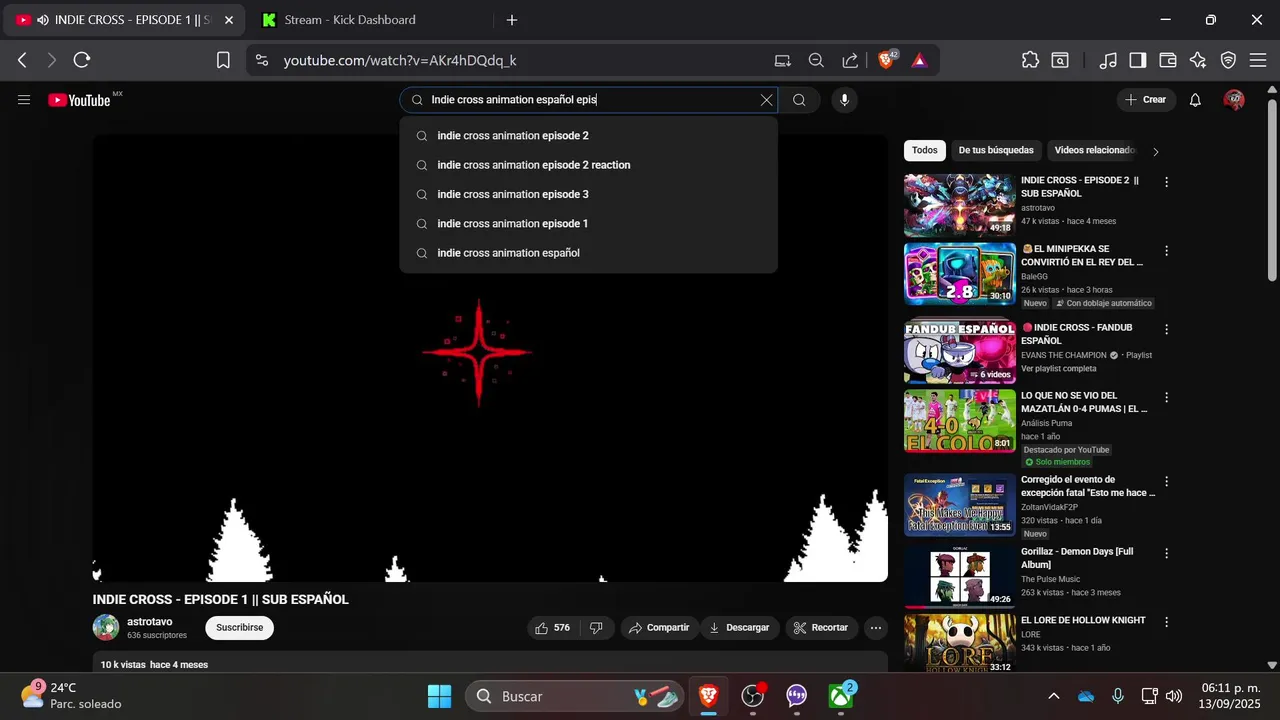Open options for 'Corregido el evento' video

coord(1166,481)
